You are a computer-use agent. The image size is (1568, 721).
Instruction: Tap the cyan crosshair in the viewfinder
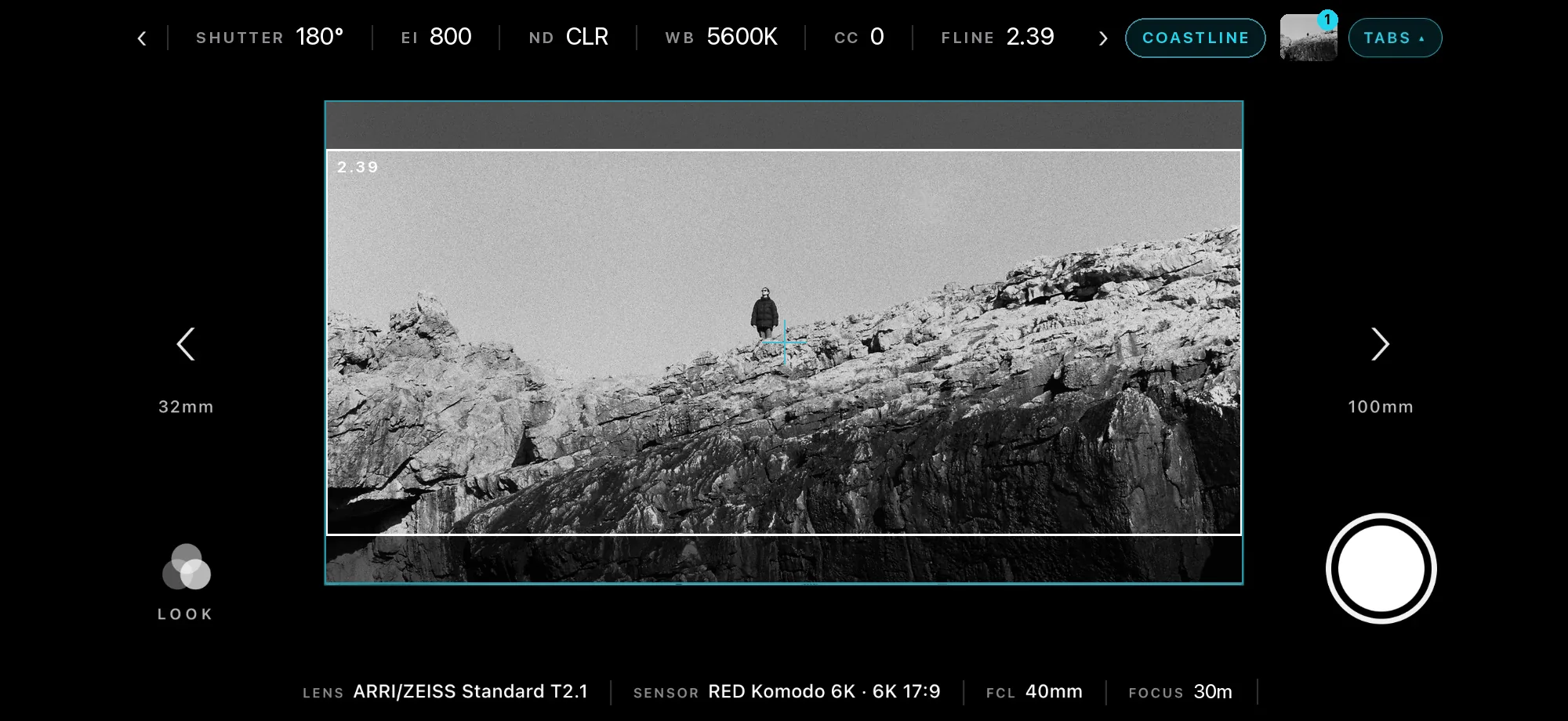pos(784,342)
